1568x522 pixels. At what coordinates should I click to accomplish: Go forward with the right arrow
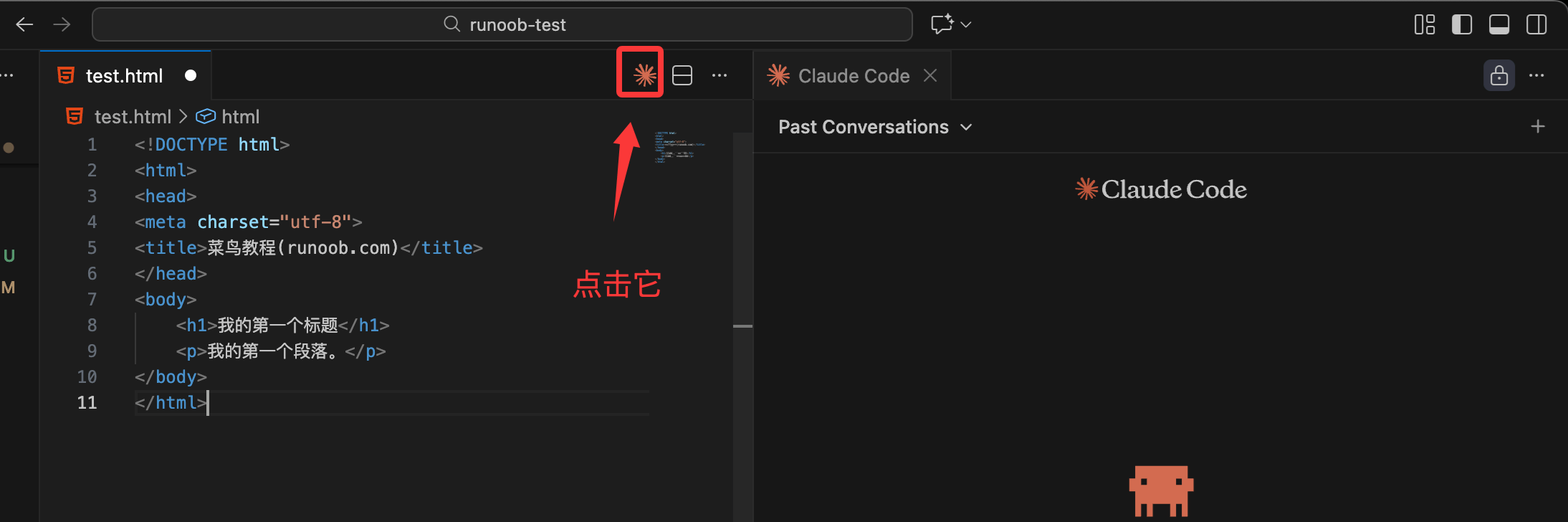(62, 24)
